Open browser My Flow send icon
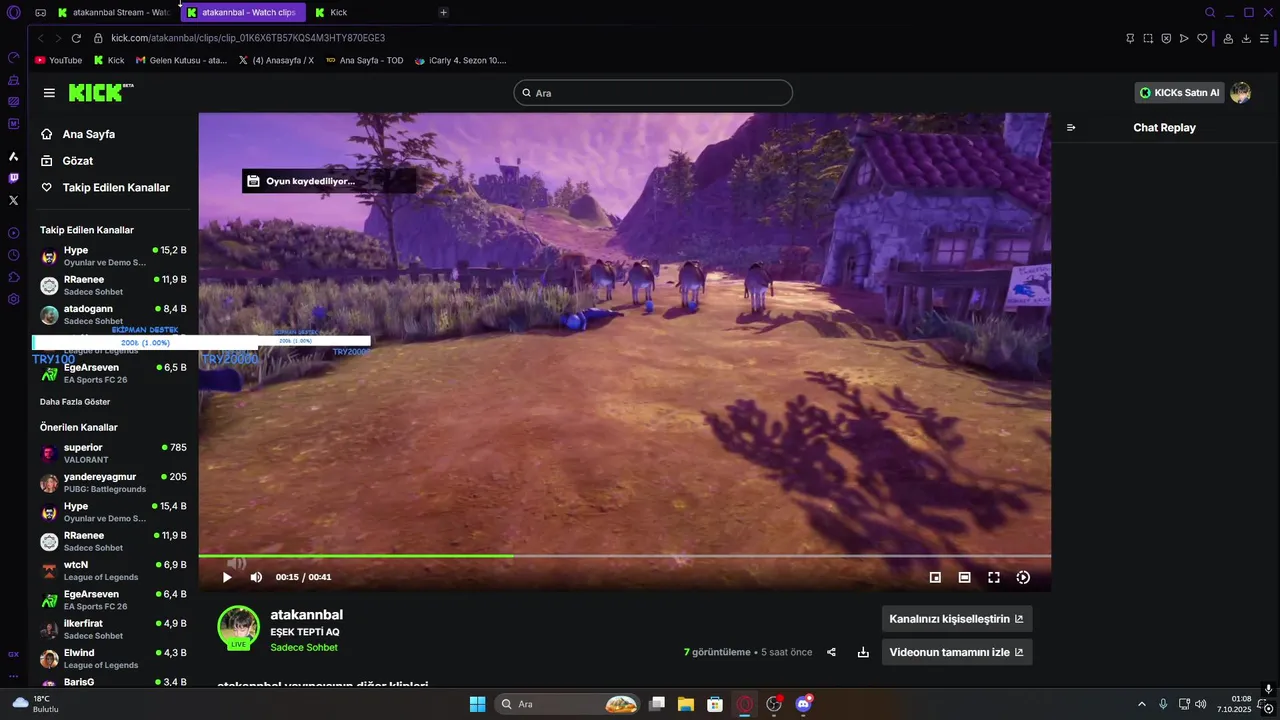This screenshot has height=720, width=1280. pyautogui.click(x=1184, y=38)
